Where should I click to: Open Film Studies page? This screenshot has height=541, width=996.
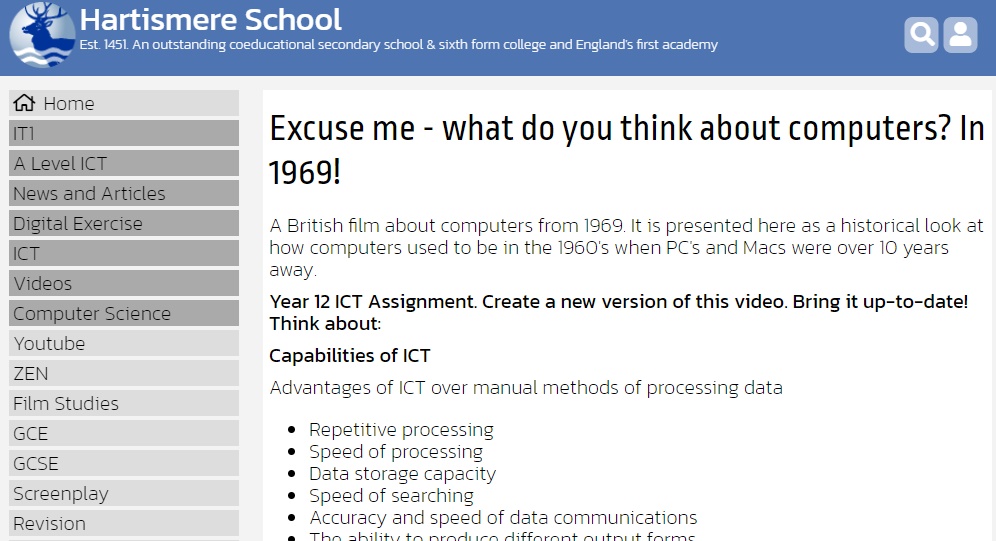click(124, 403)
